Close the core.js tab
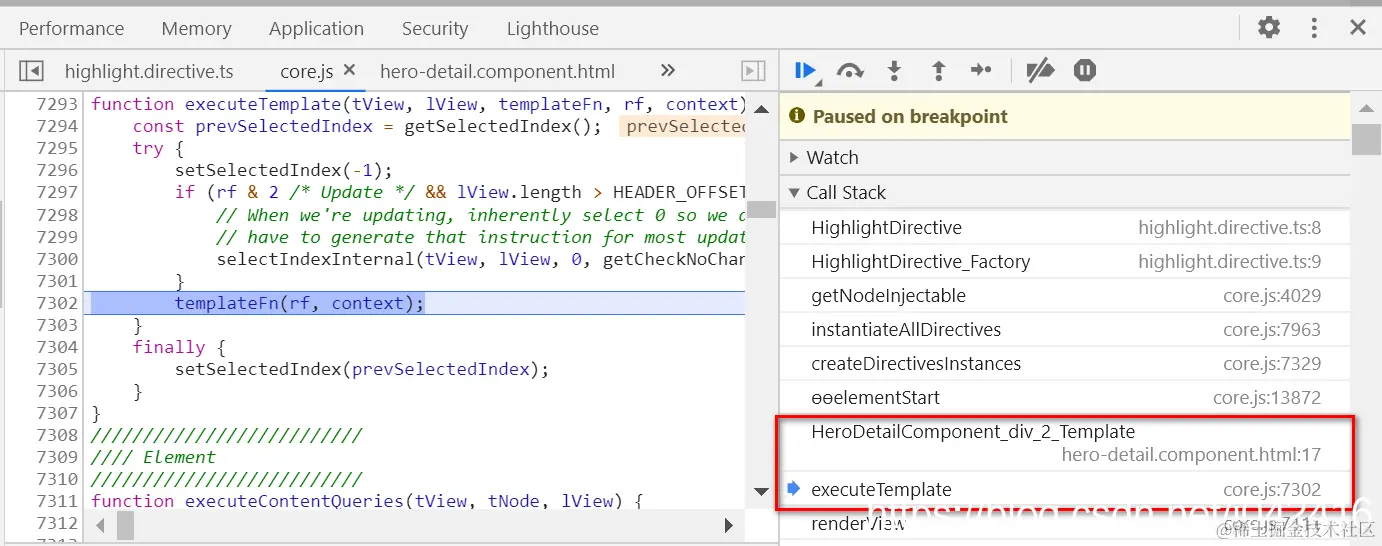Viewport: 1382px width, 546px height. [x=349, y=70]
